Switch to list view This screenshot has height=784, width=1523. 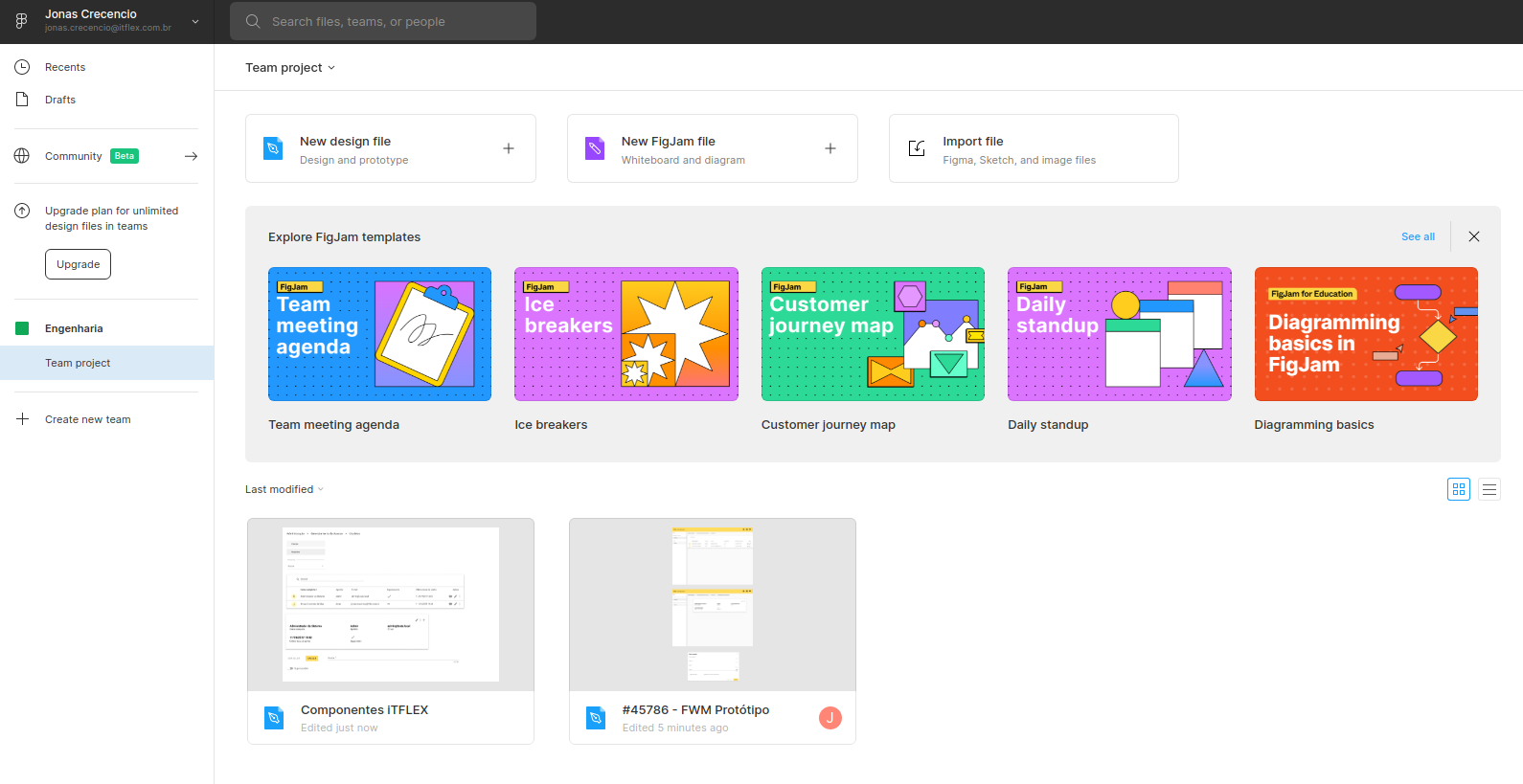[x=1489, y=489]
